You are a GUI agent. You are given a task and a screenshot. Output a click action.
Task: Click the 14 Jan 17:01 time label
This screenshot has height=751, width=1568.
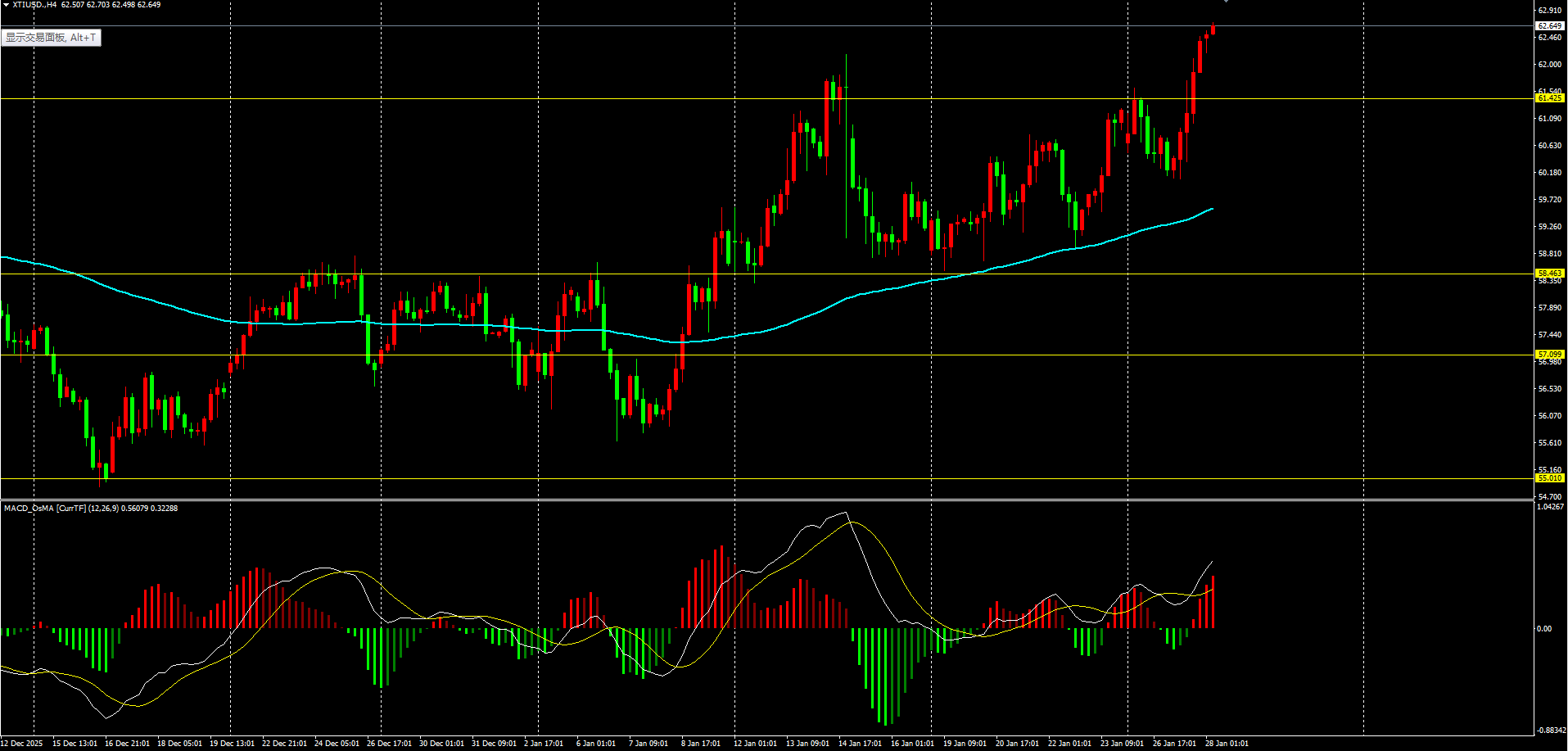(860, 744)
